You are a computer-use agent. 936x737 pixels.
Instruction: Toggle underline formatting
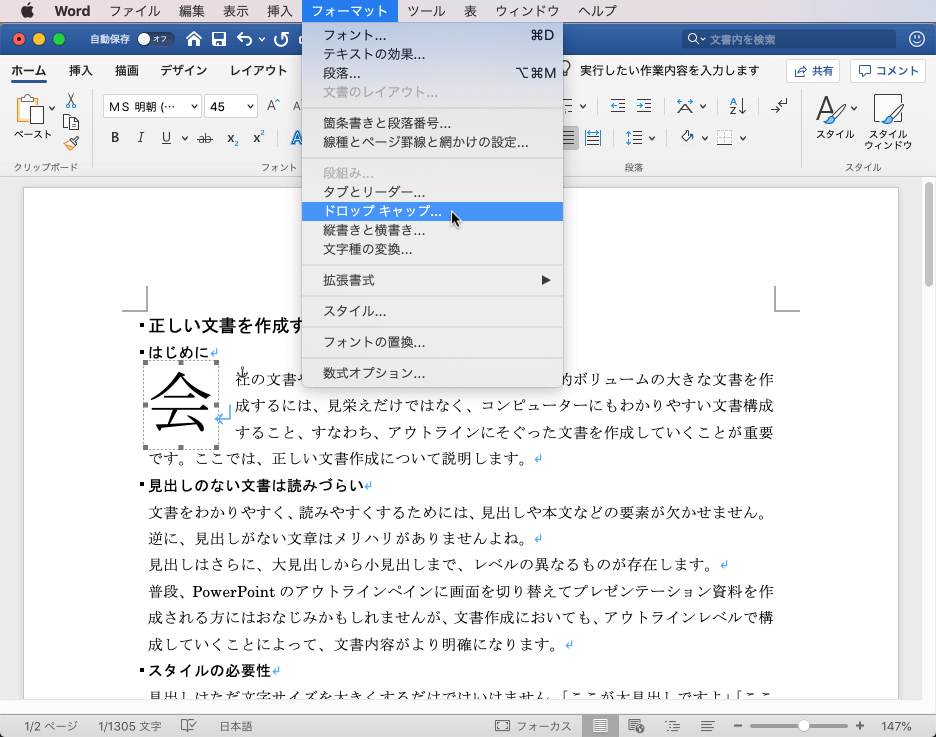(167, 138)
